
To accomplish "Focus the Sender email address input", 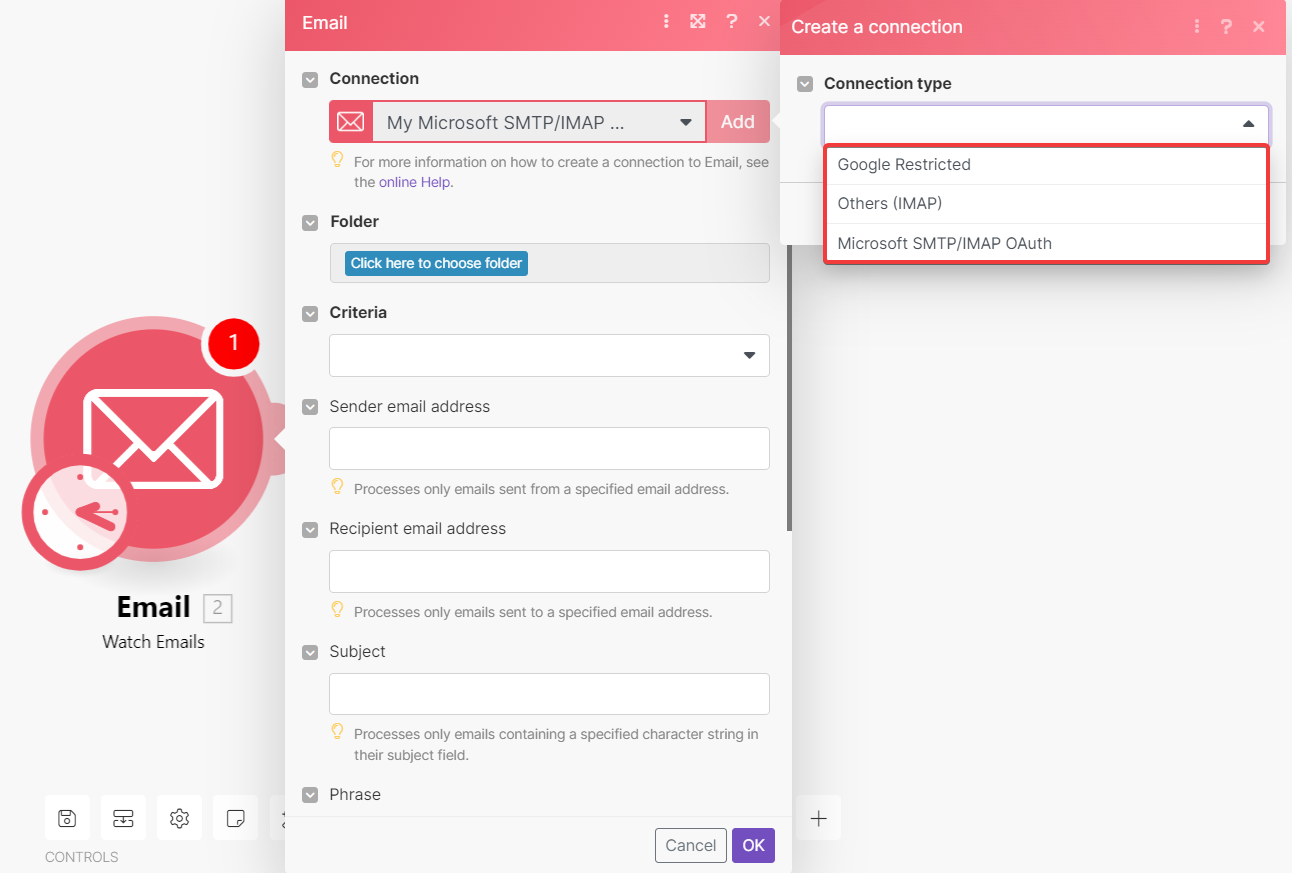I will point(549,448).
